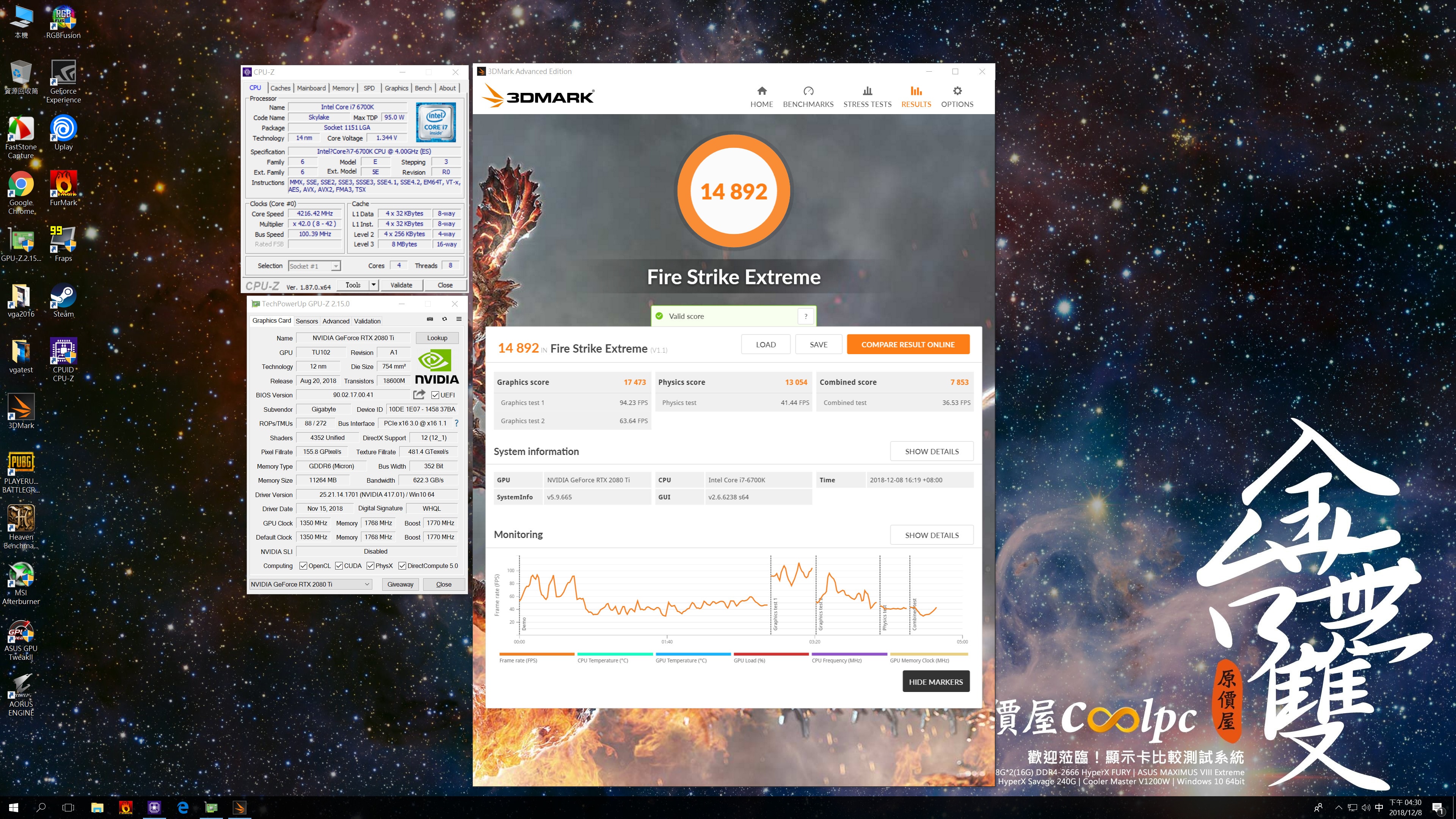Click SHOW DETAILS beside System information
This screenshot has width=1456, height=819.
click(x=932, y=452)
